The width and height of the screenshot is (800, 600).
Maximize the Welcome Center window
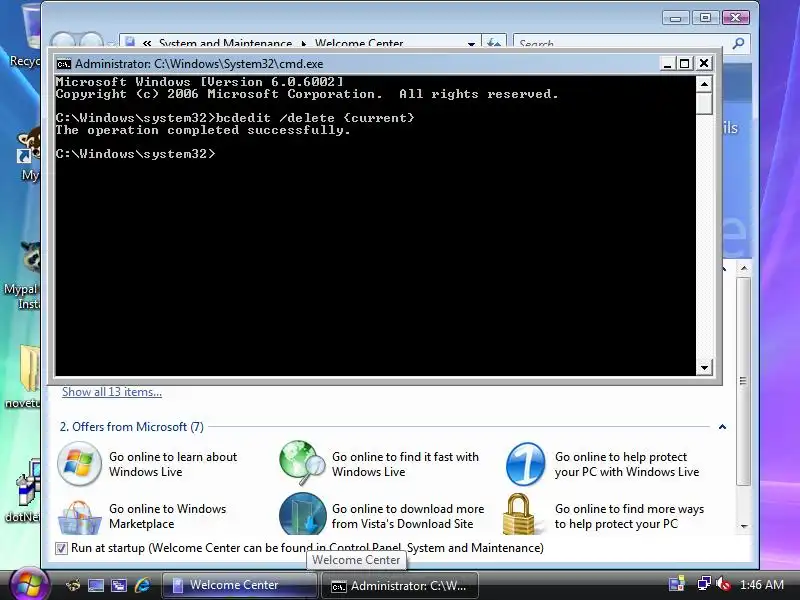[x=705, y=18]
